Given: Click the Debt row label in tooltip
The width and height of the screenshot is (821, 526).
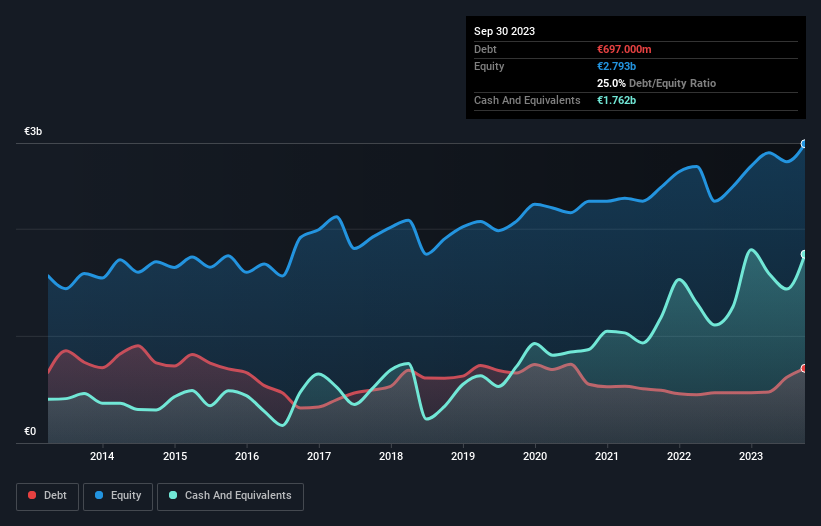Looking at the screenshot, I should click(485, 49).
